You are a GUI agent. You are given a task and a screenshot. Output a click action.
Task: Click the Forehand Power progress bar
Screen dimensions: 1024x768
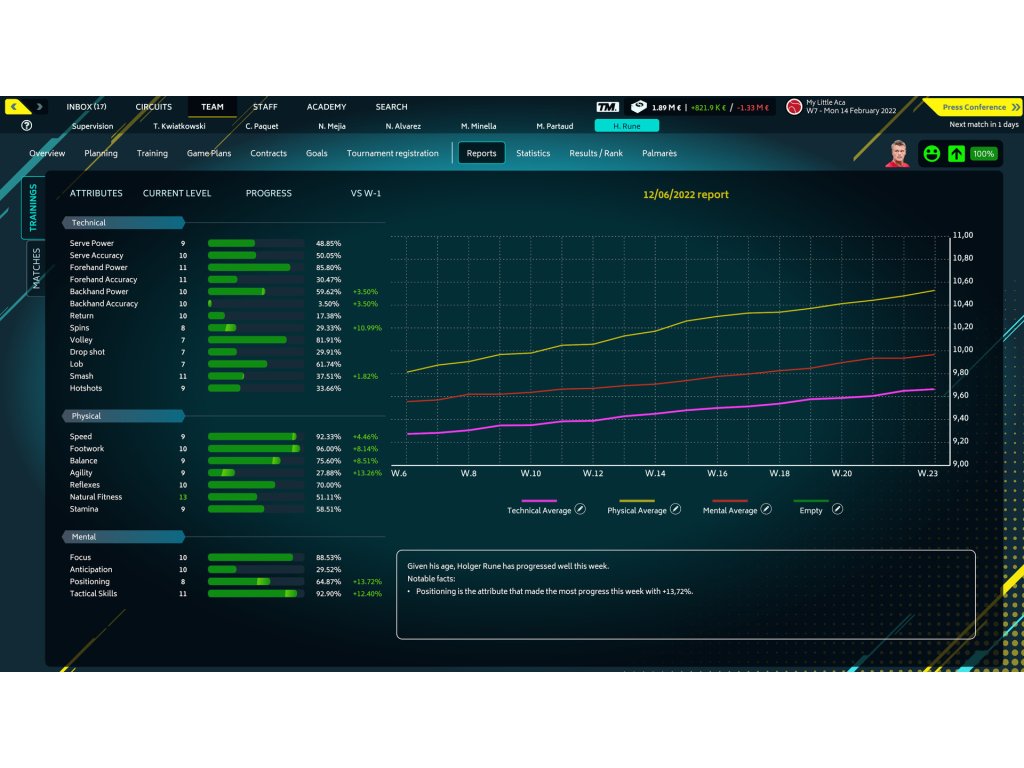point(256,268)
